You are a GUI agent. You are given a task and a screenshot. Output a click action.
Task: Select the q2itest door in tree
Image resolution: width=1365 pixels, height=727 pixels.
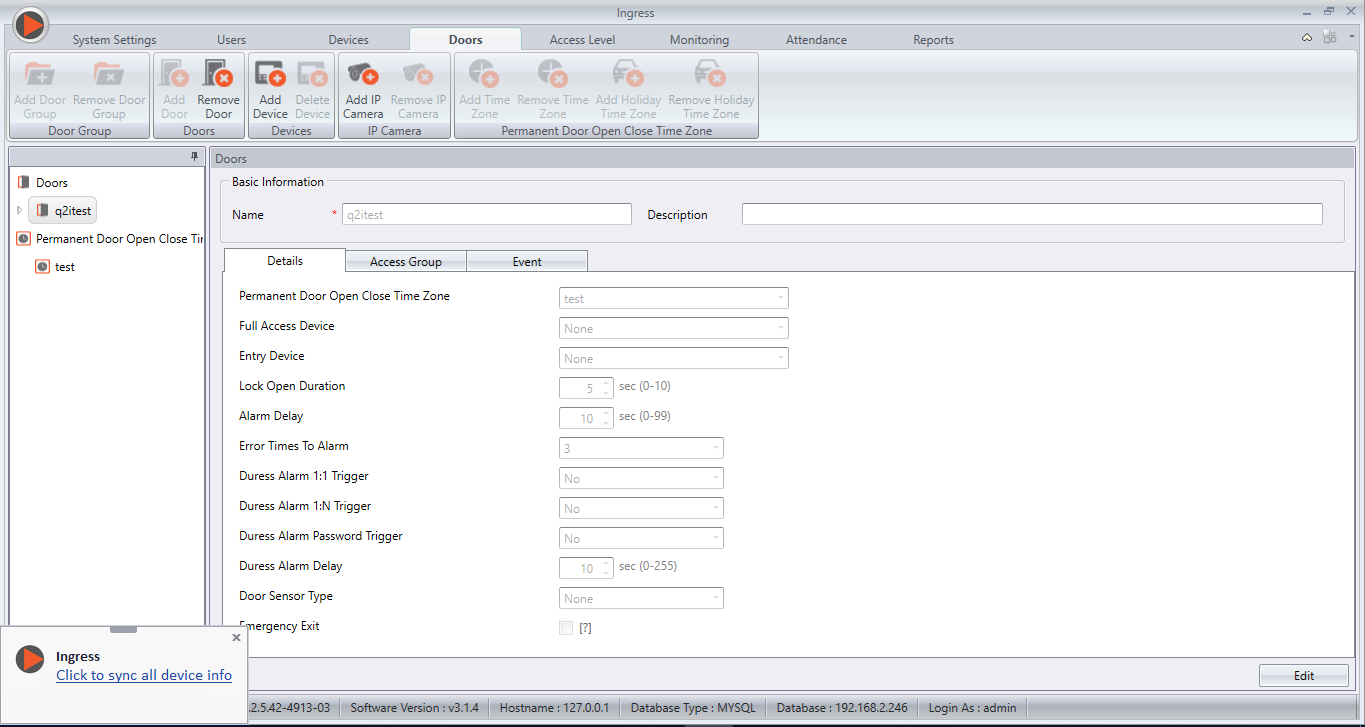click(x=63, y=211)
